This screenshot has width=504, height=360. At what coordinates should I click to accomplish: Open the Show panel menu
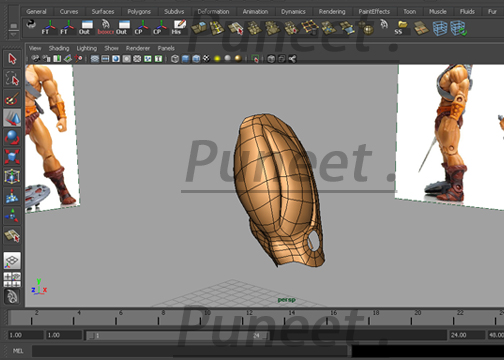pos(111,48)
